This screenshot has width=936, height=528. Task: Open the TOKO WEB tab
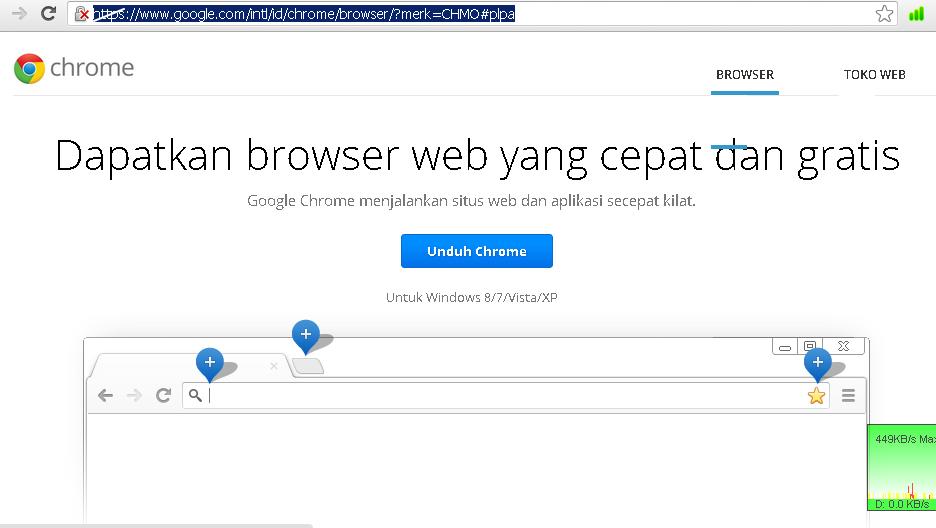(875, 75)
